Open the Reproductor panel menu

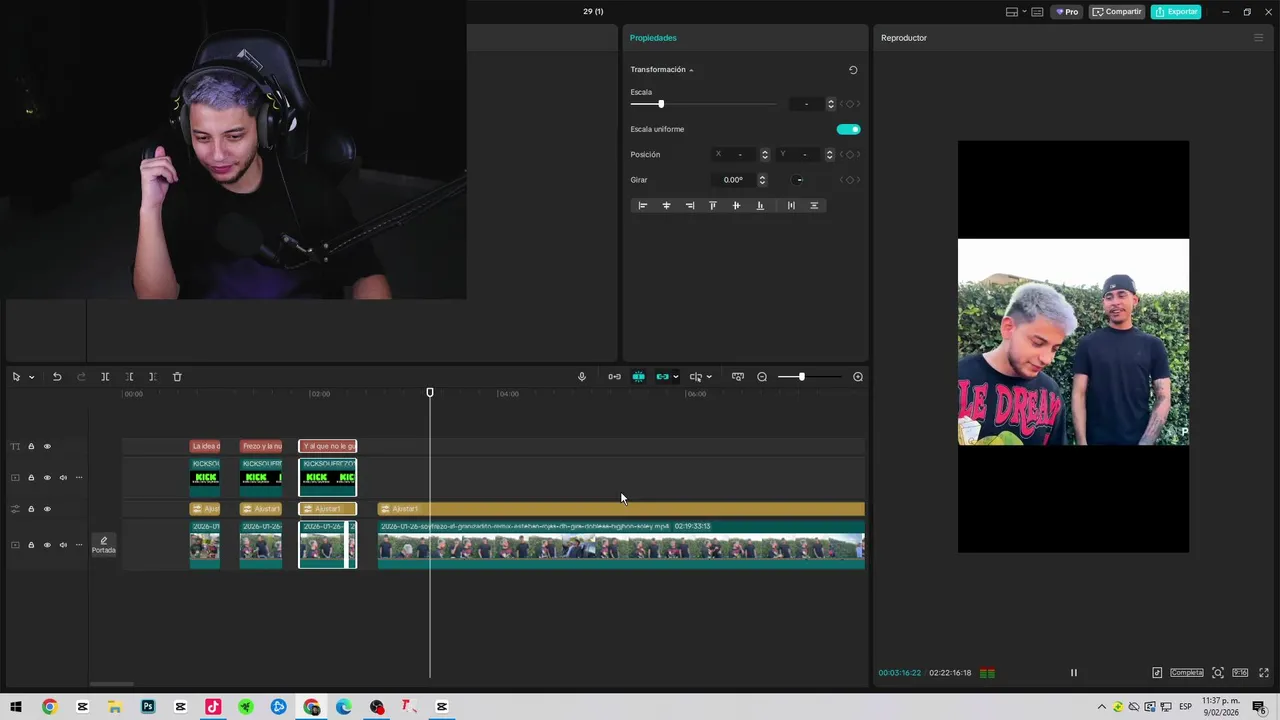click(1259, 38)
